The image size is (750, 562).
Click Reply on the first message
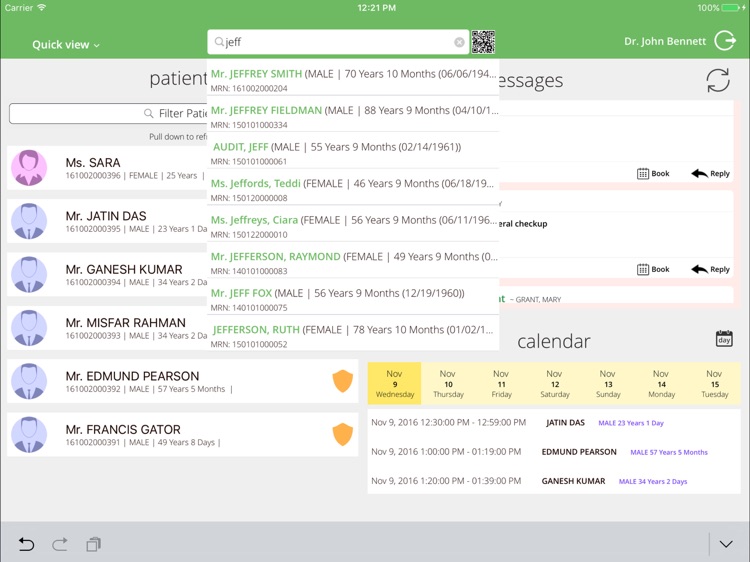(710, 174)
